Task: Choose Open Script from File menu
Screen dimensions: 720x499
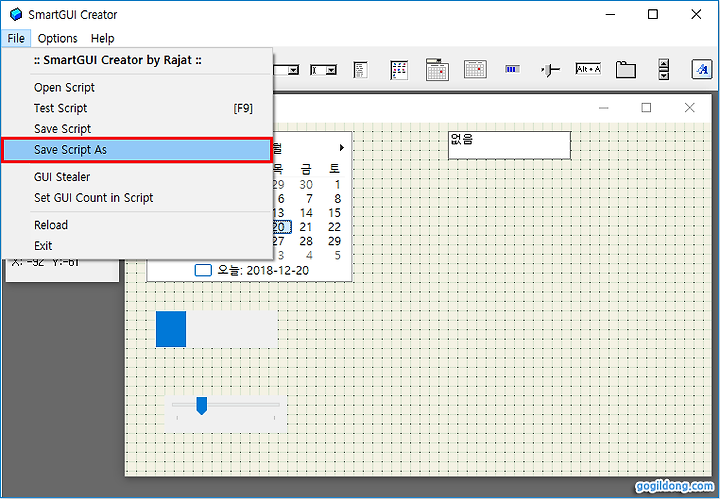Action: [x=138, y=87]
